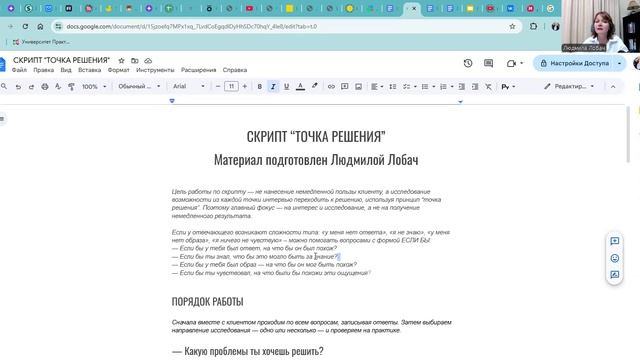Image resolution: width=640 pixels, height=360 pixels.
Task: Search the menus with magnifier icon
Action: 4,87
